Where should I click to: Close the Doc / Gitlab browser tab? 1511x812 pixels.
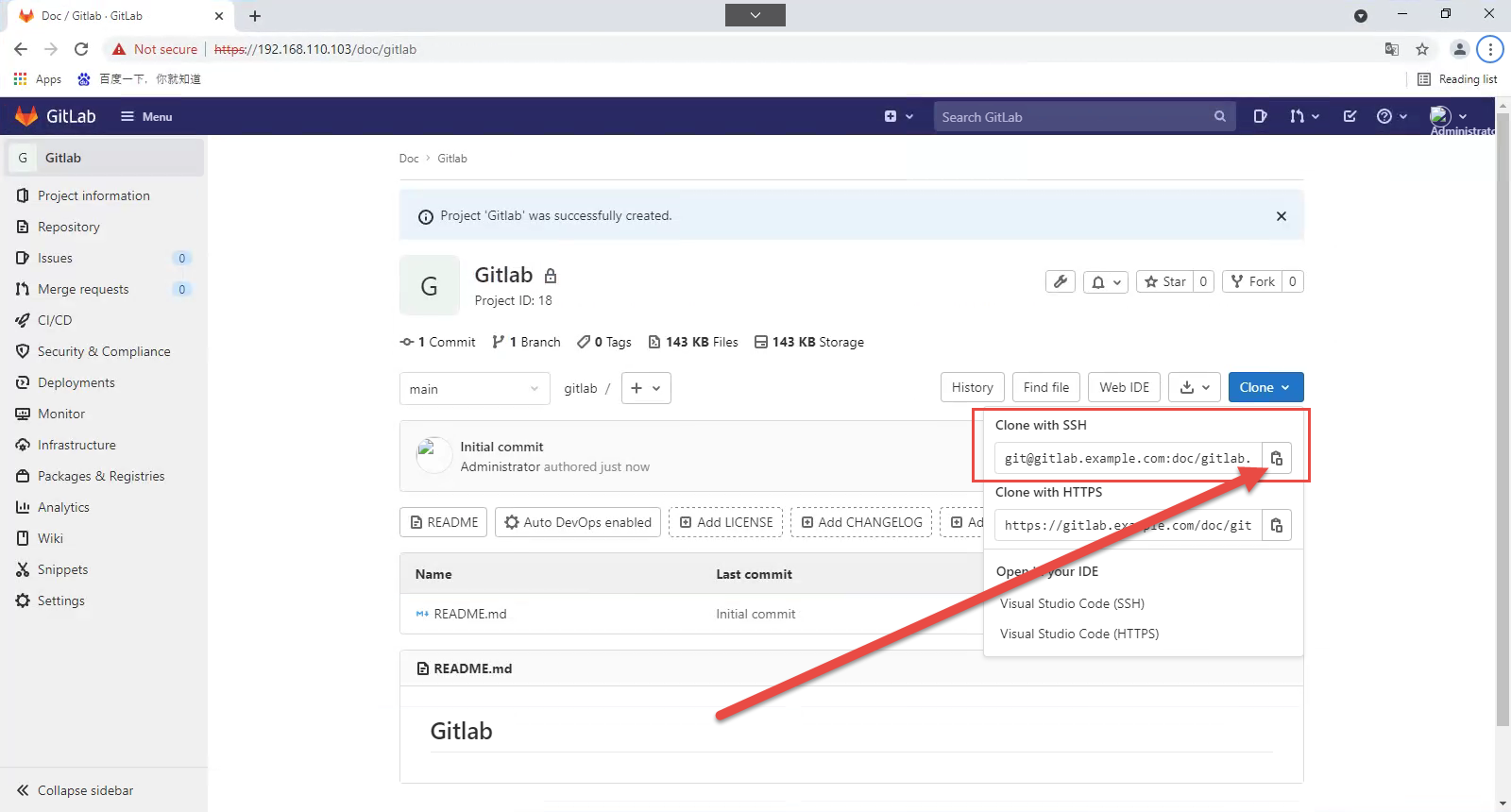[219, 16]
